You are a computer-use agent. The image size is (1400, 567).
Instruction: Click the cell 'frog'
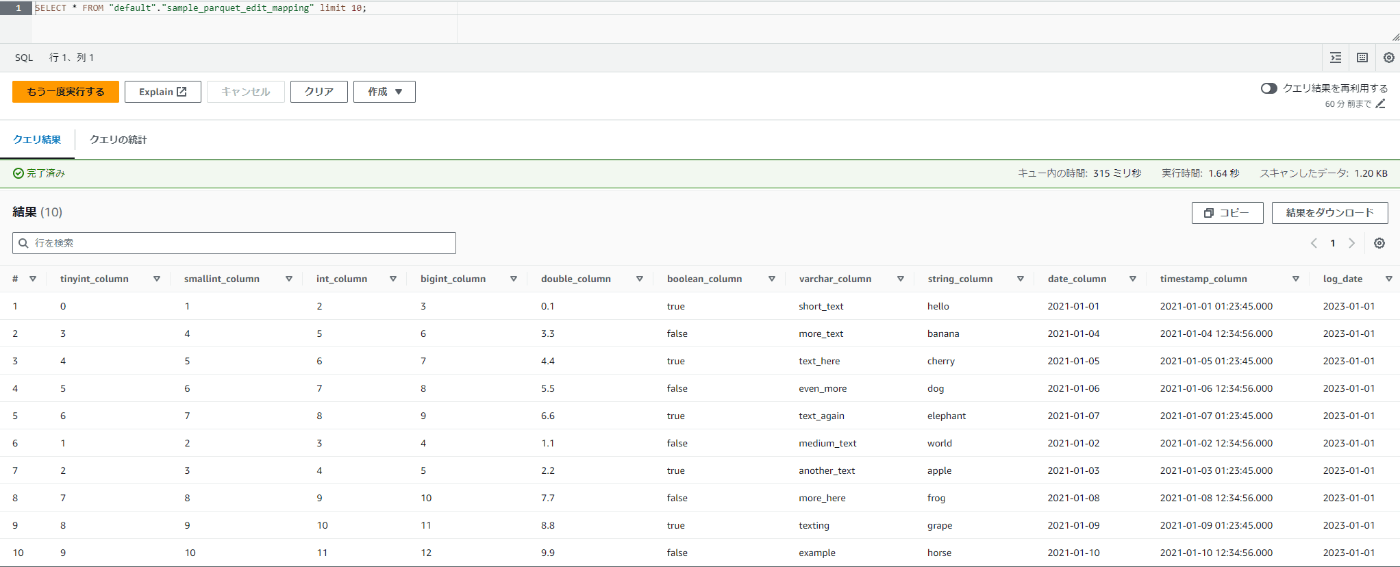click(937, 498)
